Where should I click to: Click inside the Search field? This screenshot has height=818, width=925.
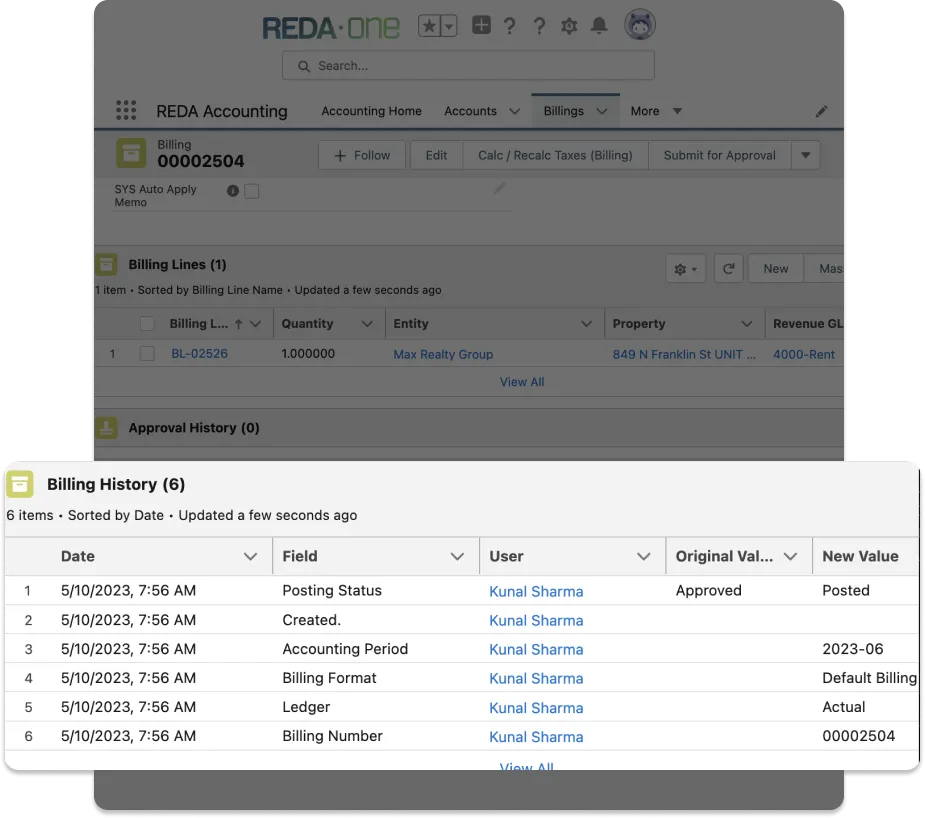point(468,64)
